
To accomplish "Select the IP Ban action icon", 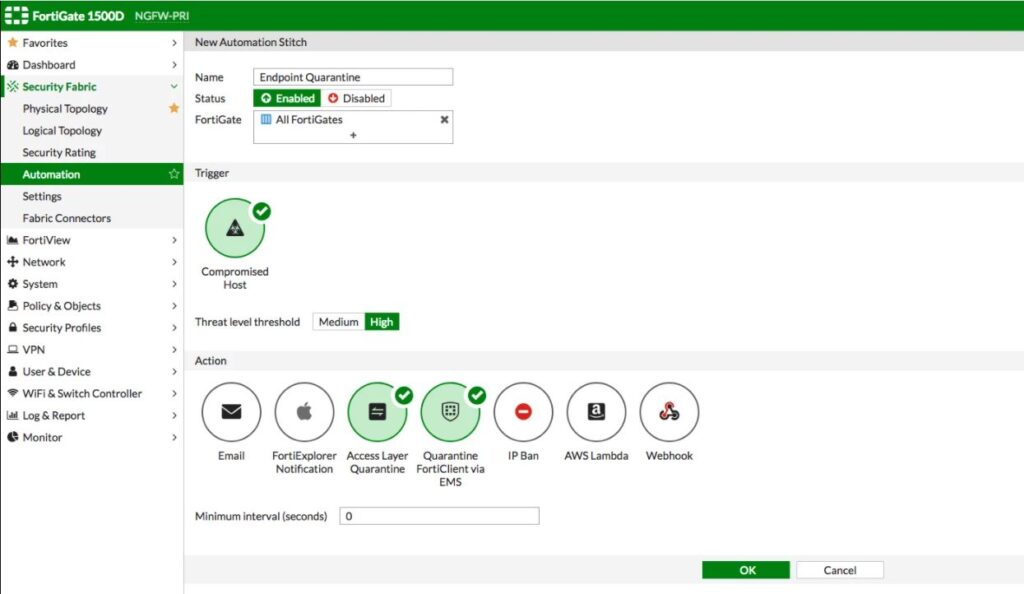I will (523, 412).
